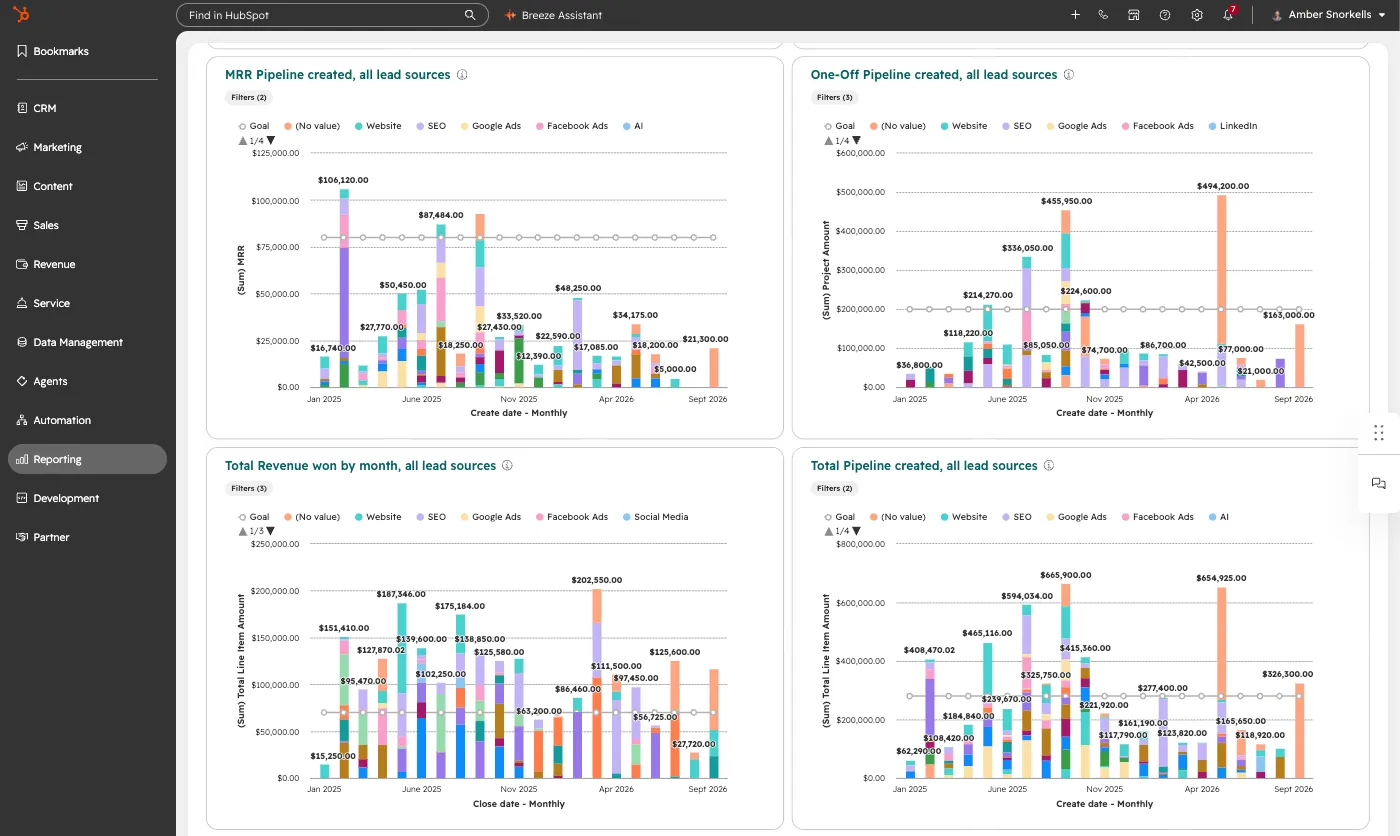Open the Automation menu
The image size is (1400, 836).
pyautogui.click(x=54, y=420)
